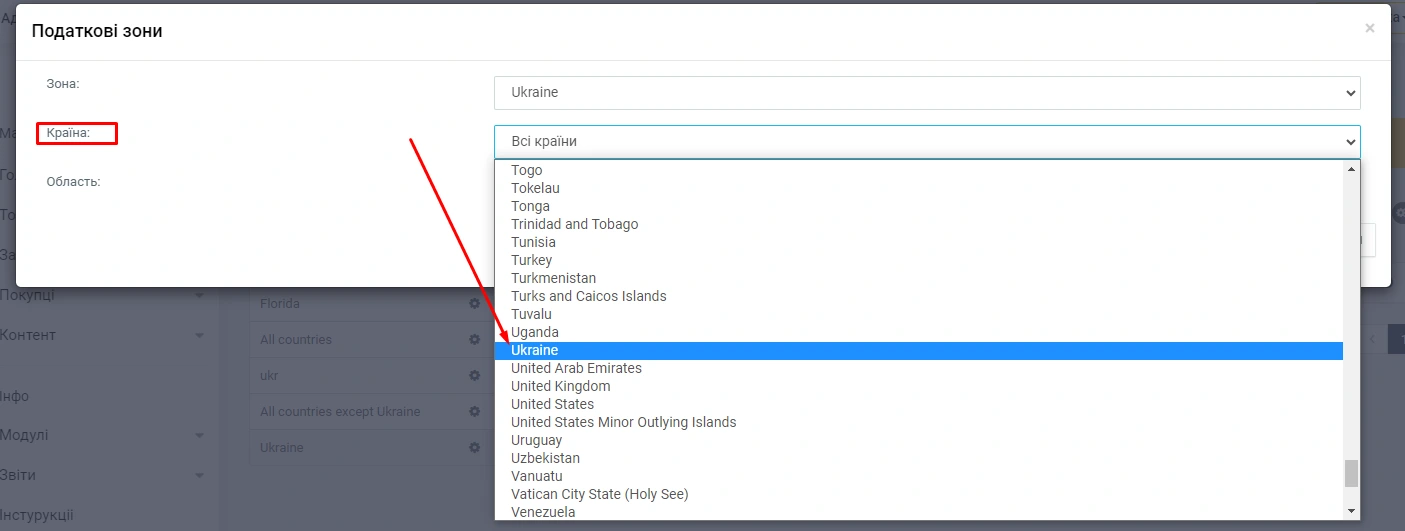Collapse the Всі країни country dropdown
Image resolution: width=1405 pixels, height=531 pixels.
click(x=926, y=142)
